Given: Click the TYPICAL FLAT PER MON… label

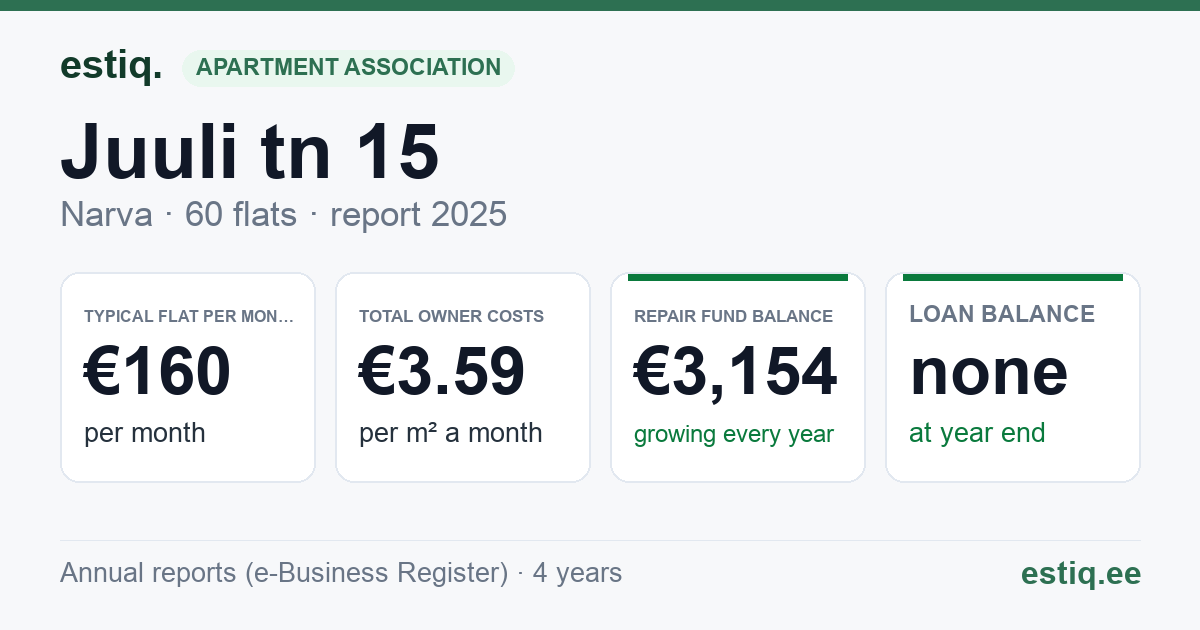Looking at the screenshot, I should pyautogui.click(x=189, y=316).
